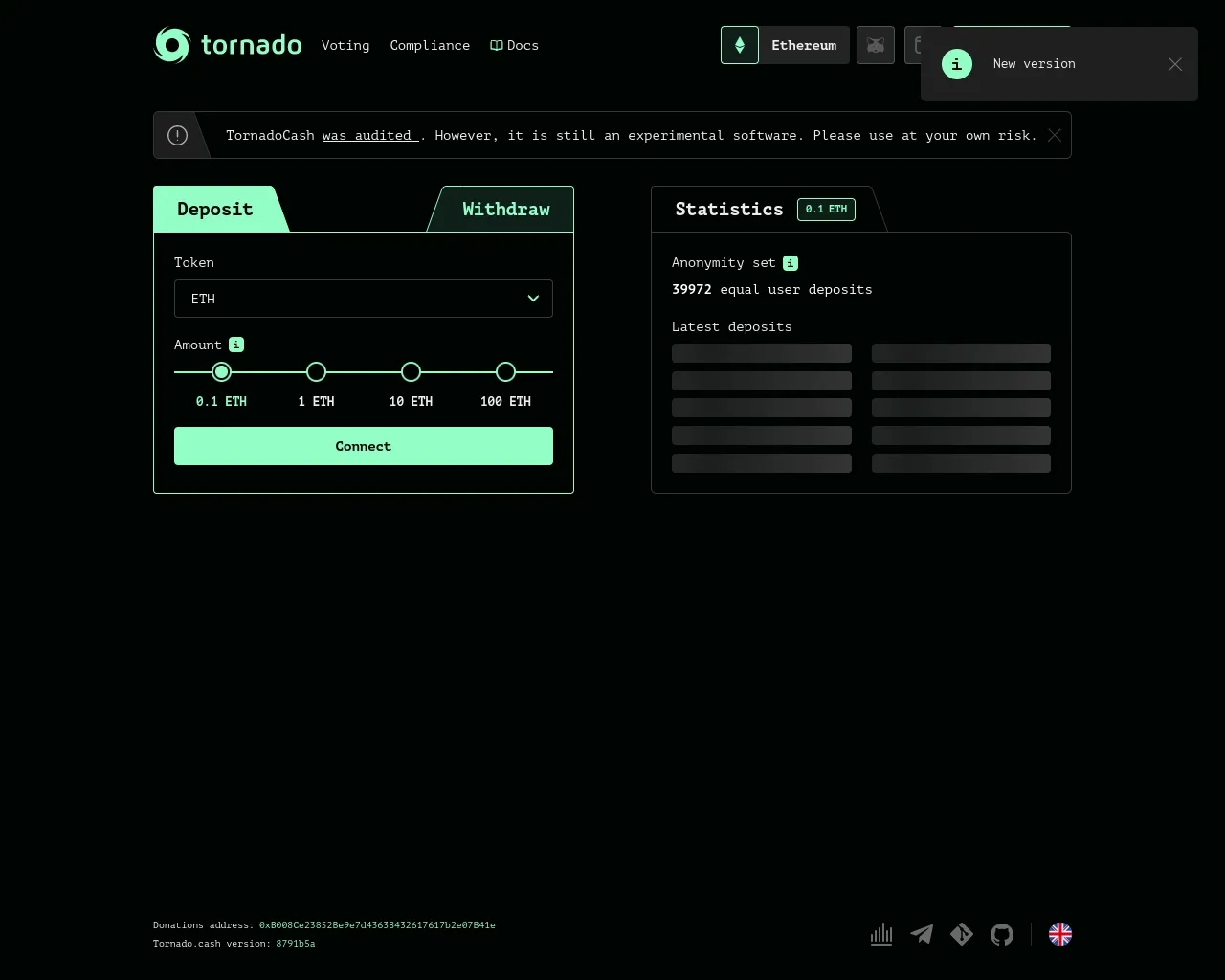Click the info icon in the New version notification
Screen dimensions: 1225x980
coord(957,64)
